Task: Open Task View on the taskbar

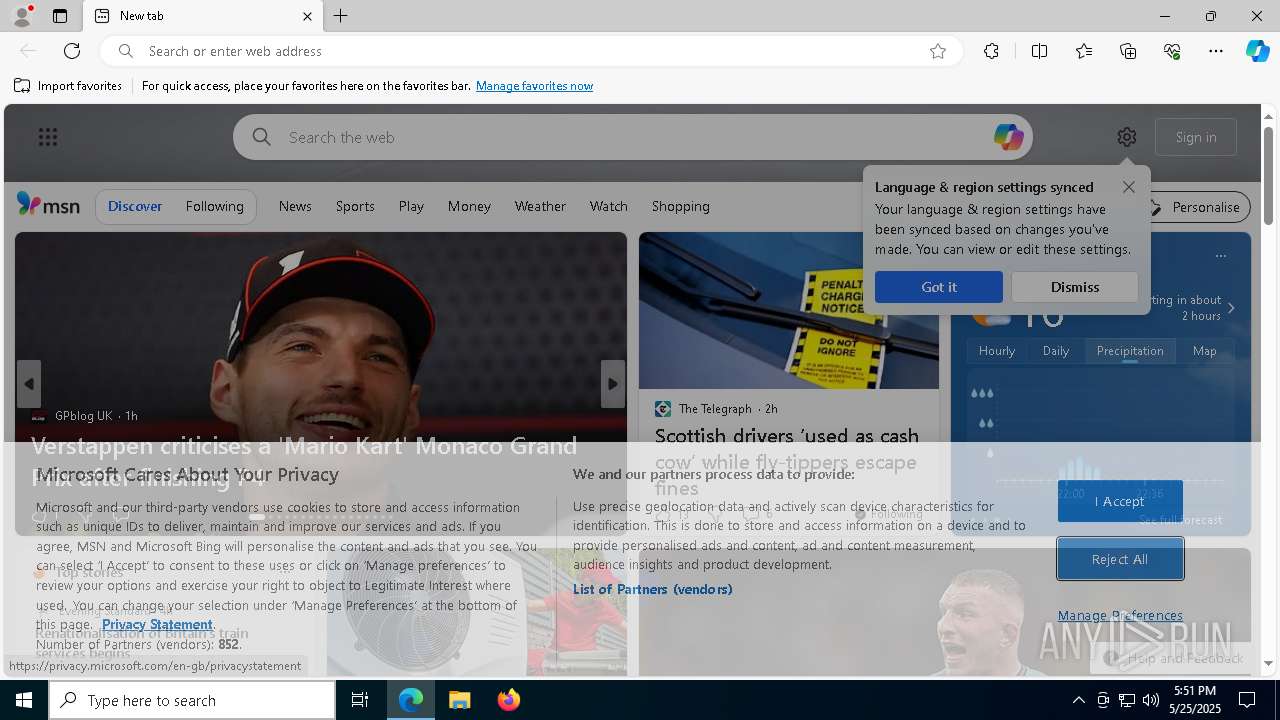Action: [360, 700]
